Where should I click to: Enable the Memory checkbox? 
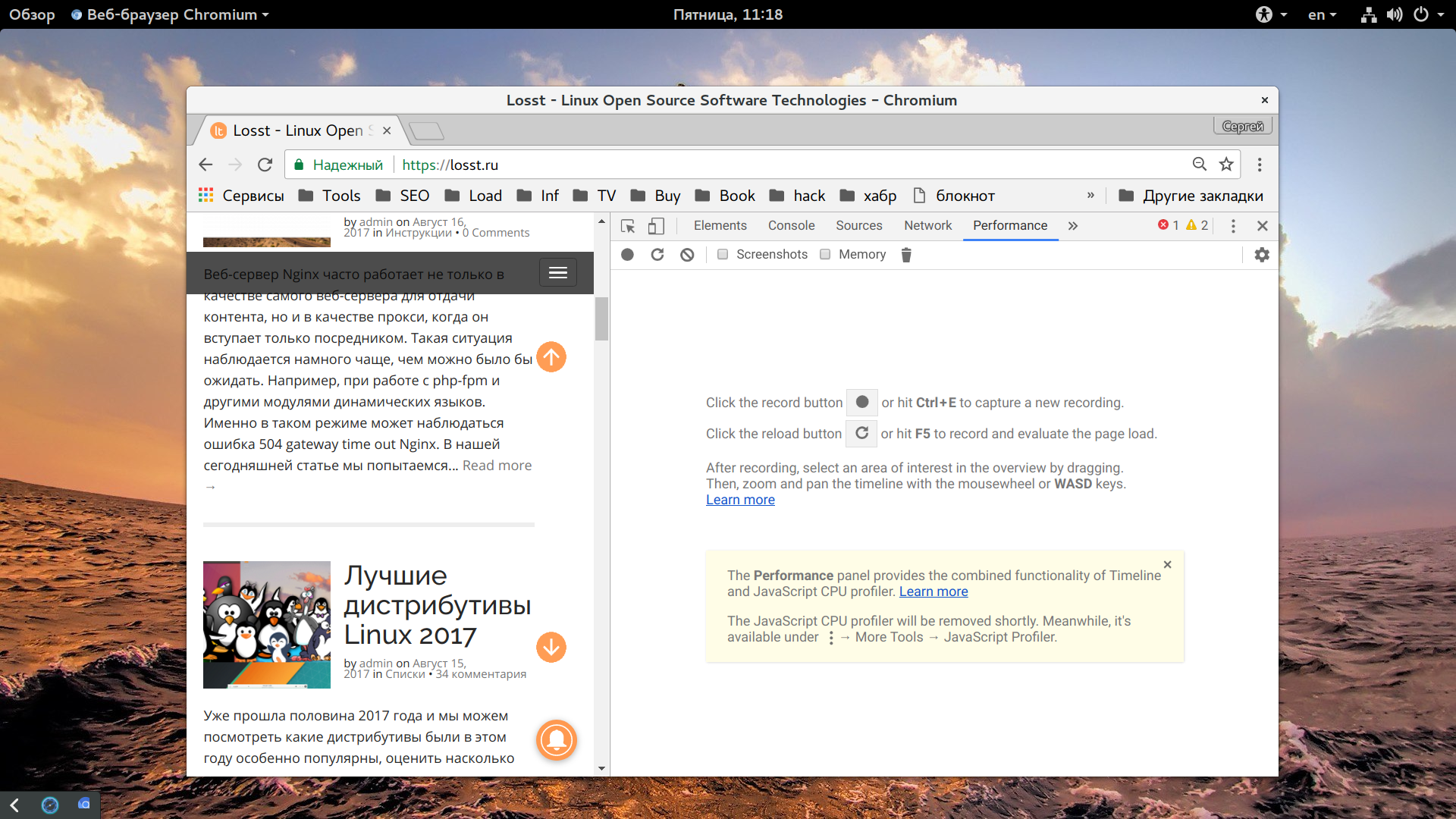pos(825,255)
